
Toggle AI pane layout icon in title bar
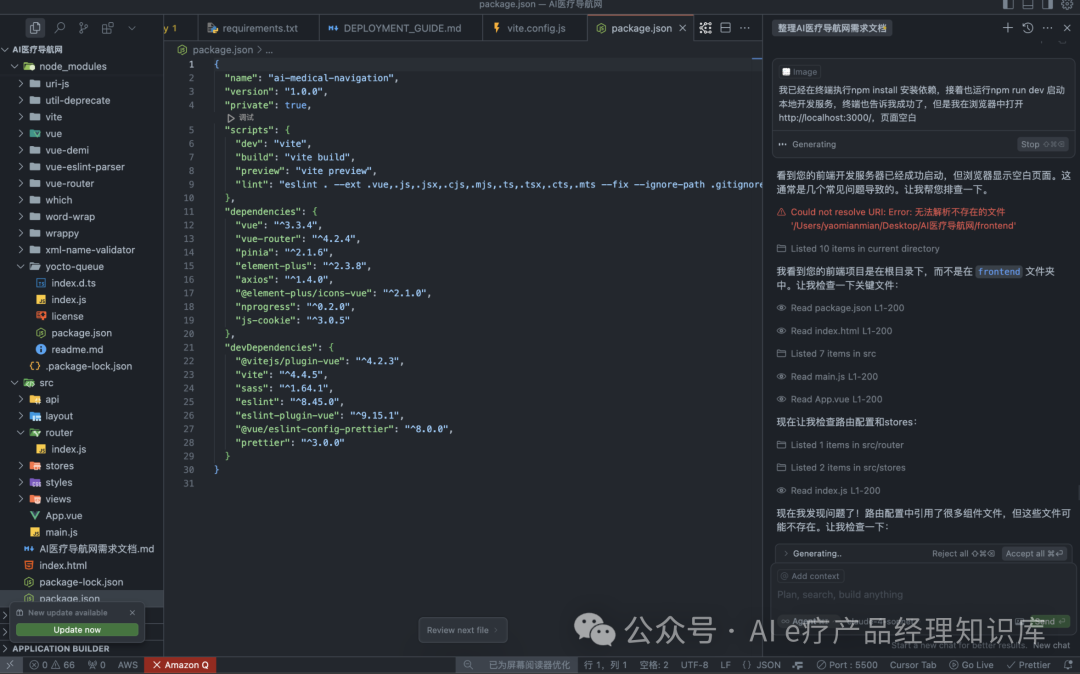click(x=1047, y=5)
